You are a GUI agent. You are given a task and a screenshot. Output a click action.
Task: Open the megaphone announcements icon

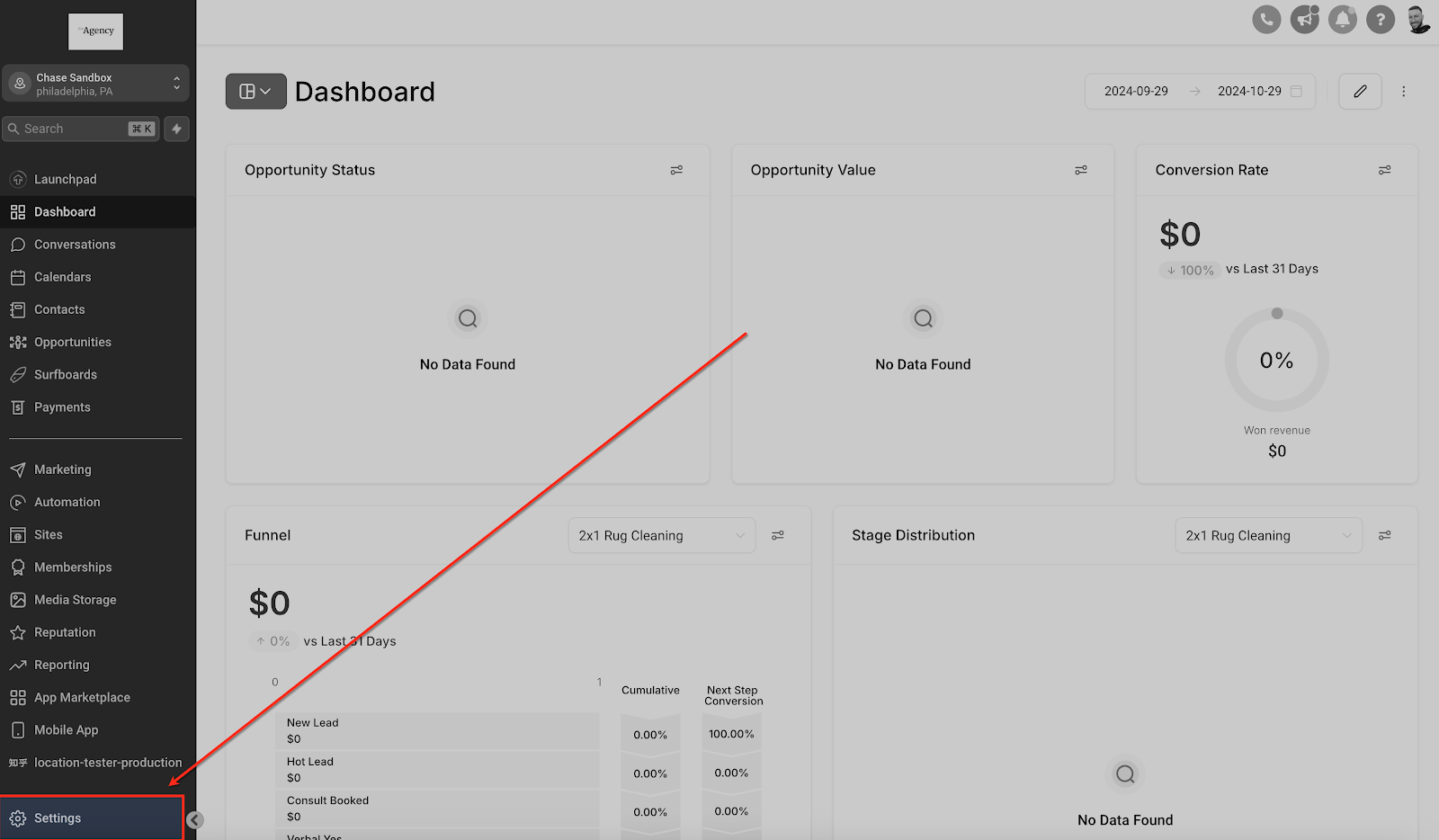(1304, 19)
